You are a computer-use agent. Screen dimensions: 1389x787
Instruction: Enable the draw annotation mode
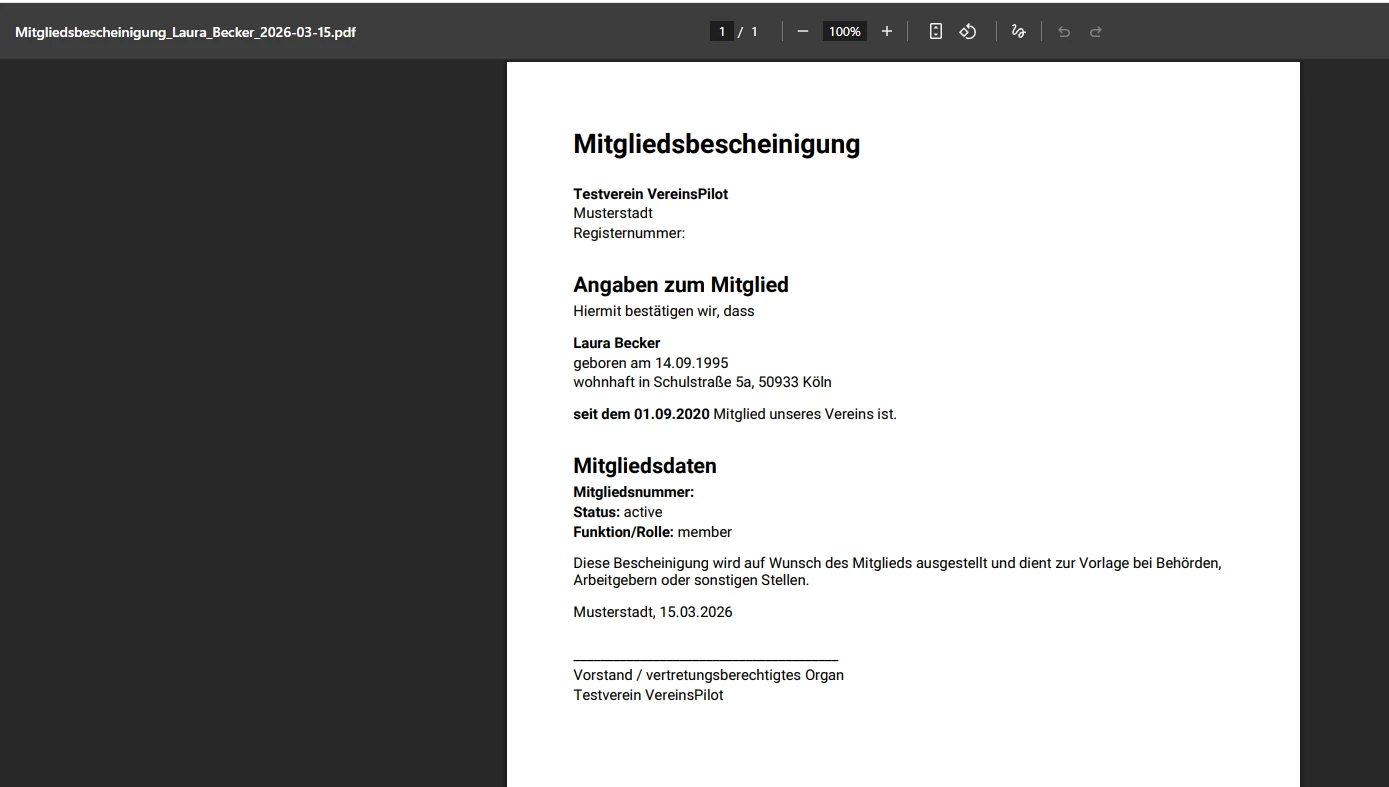(1018, 31)
